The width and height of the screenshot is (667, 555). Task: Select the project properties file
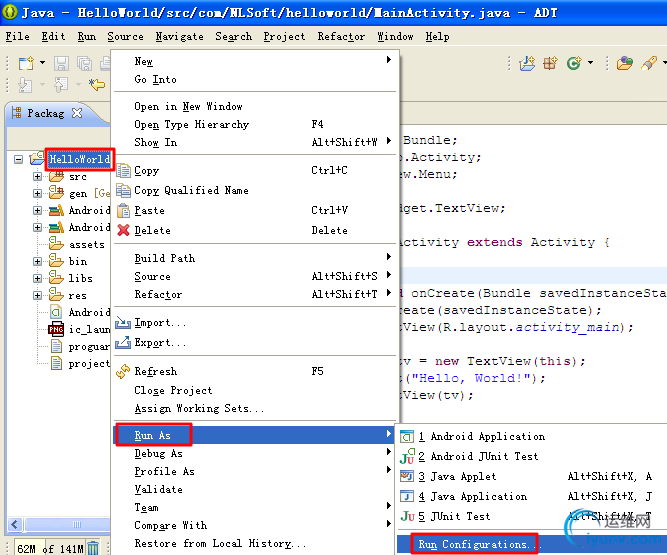point(89,364)
